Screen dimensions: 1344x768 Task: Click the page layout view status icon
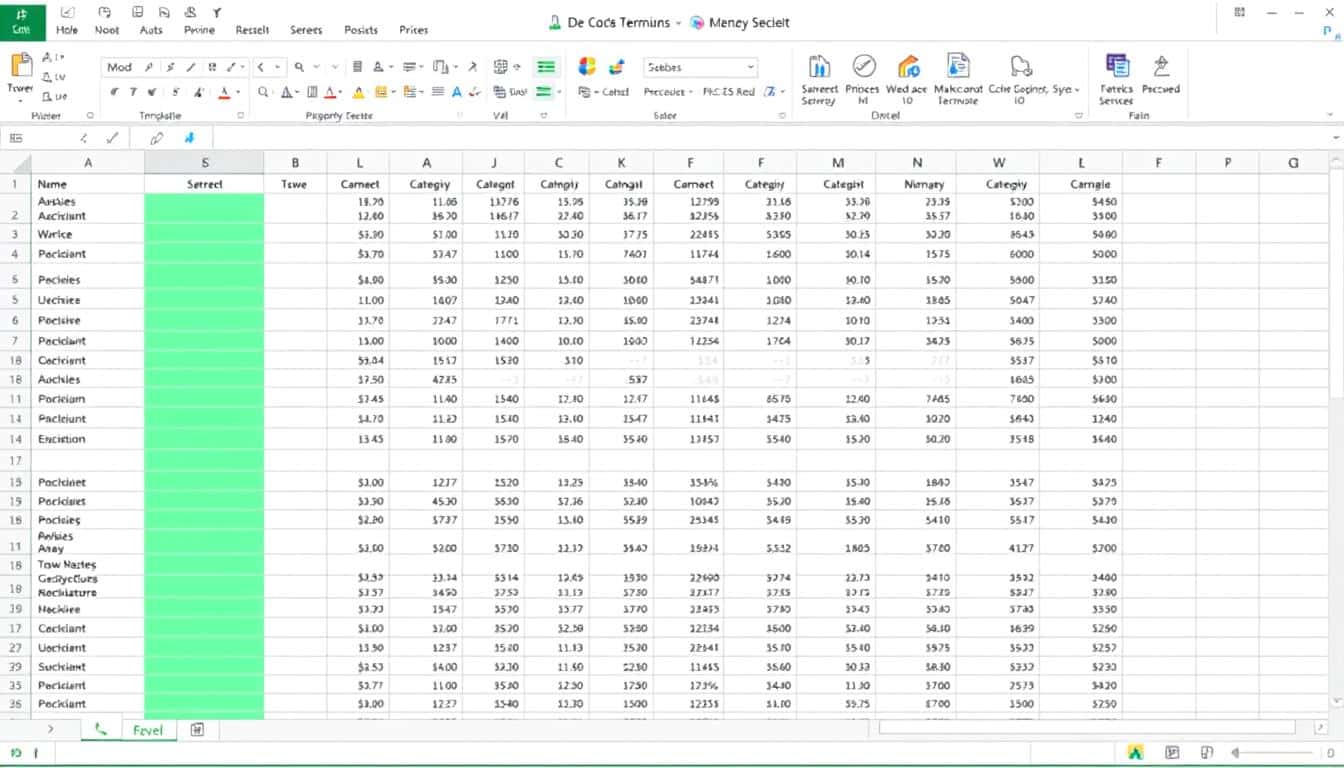[1172, 752]
